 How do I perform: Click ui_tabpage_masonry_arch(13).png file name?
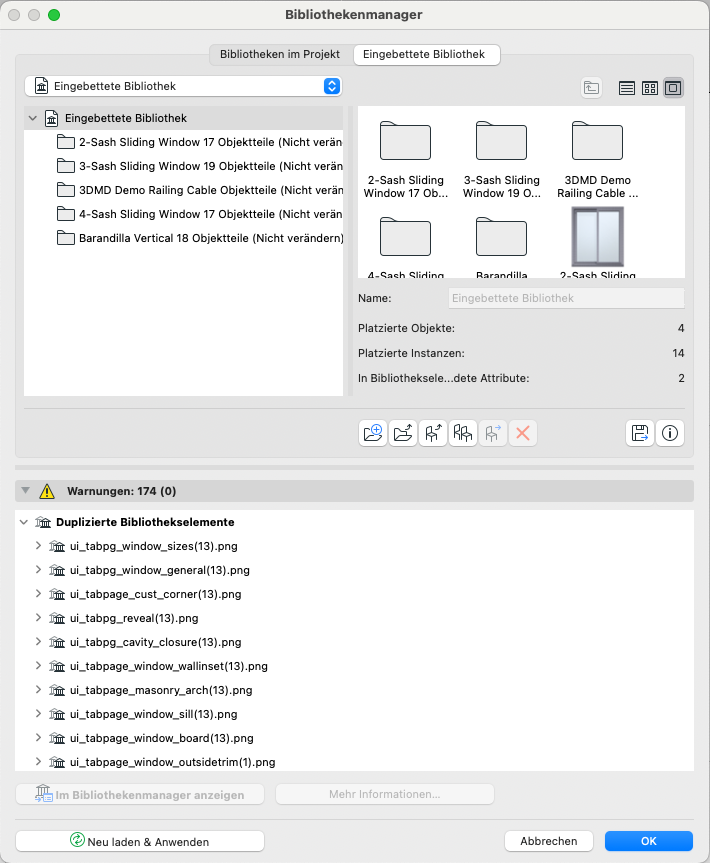[x=161, y=690]
